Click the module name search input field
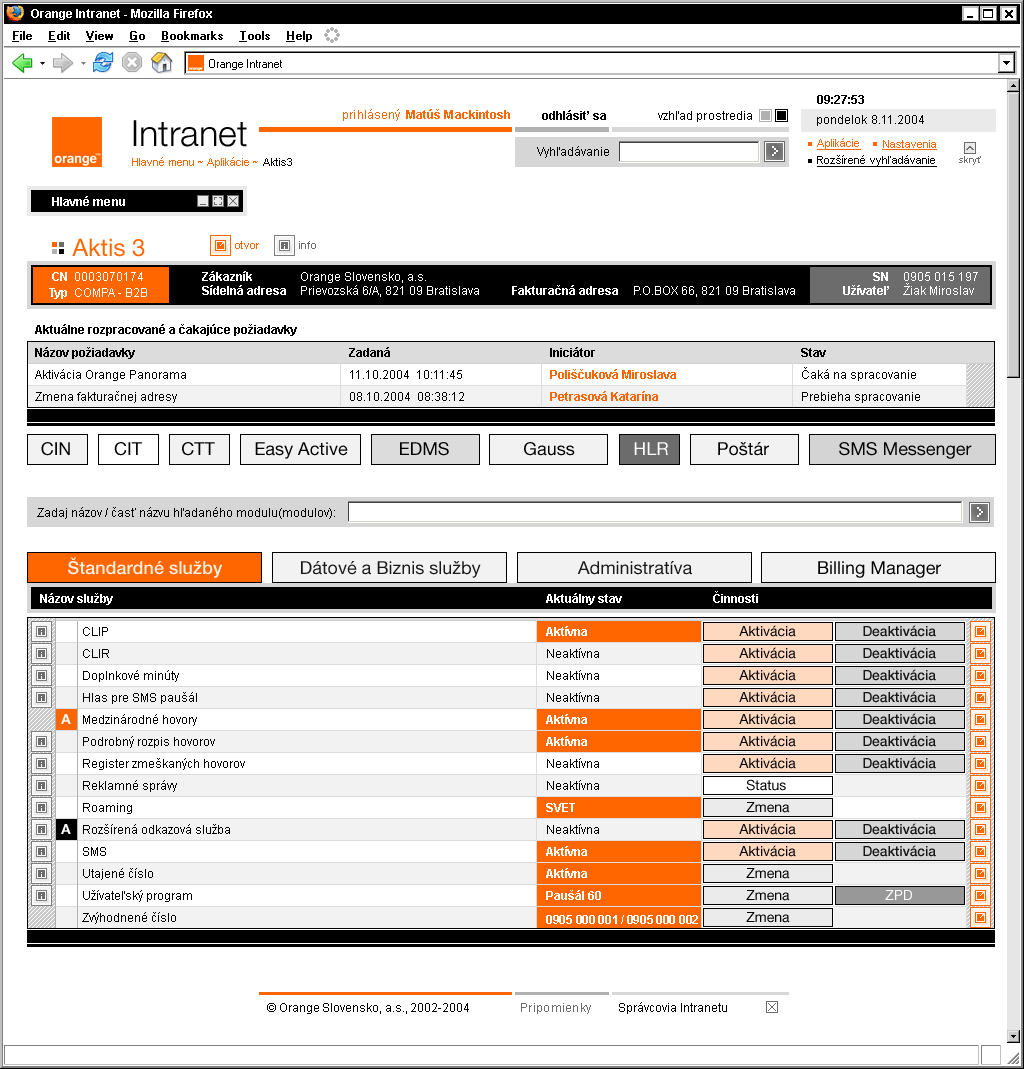Screen dimensions: 1024x1069 click(654, 512)
